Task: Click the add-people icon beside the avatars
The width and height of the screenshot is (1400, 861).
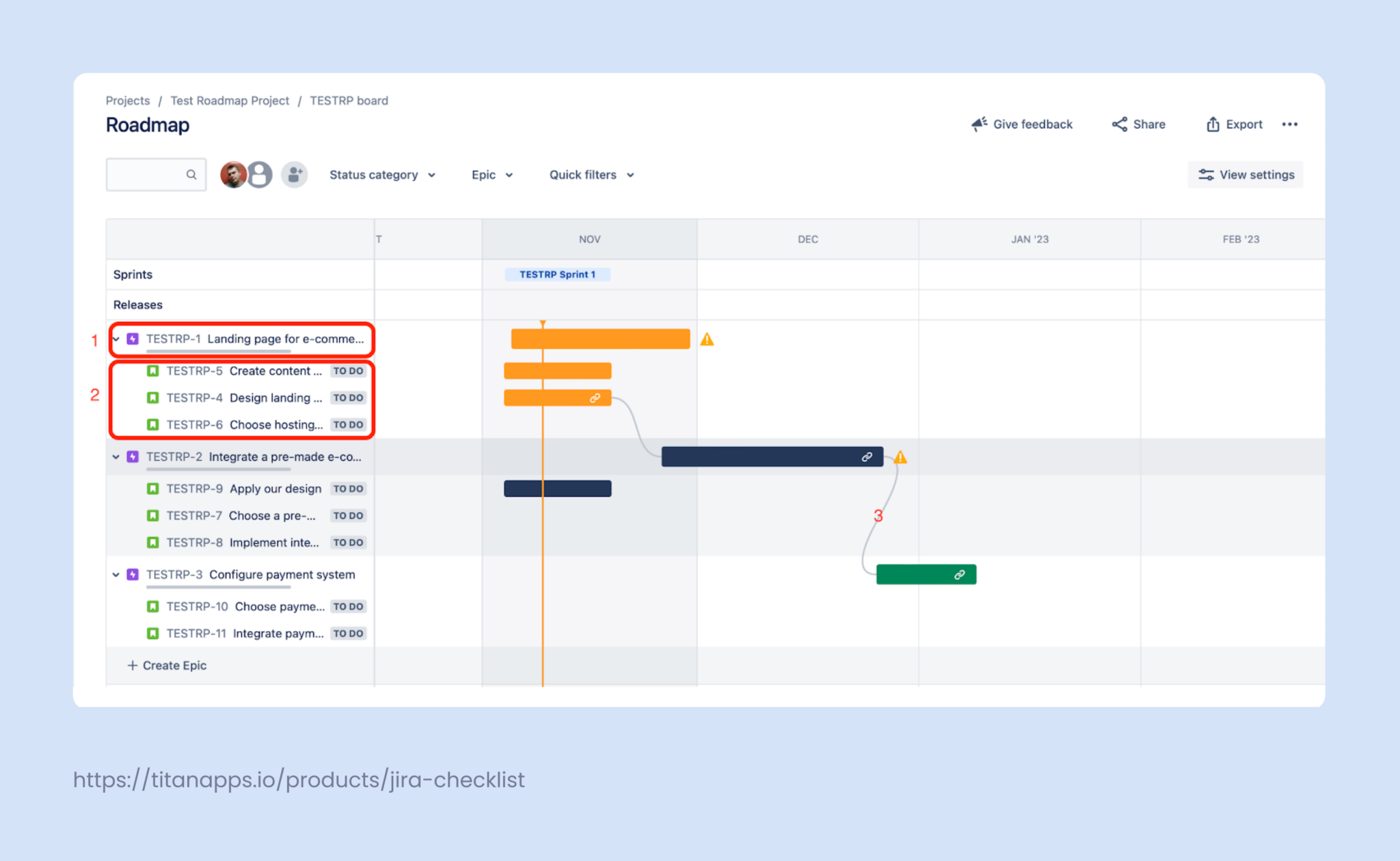Action: point(294,174)
